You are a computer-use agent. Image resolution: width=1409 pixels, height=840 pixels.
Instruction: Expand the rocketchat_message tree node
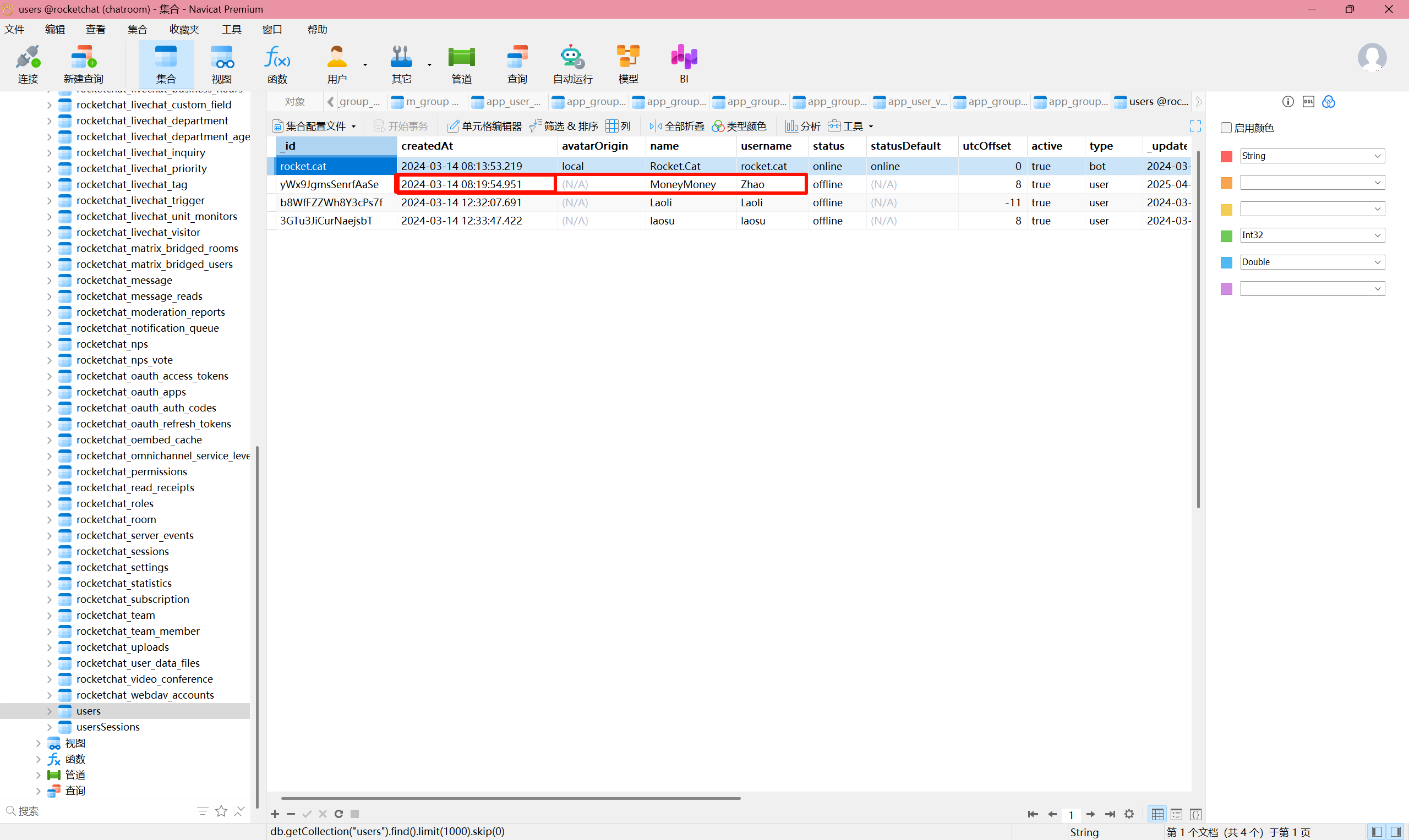tap(48, 280)
